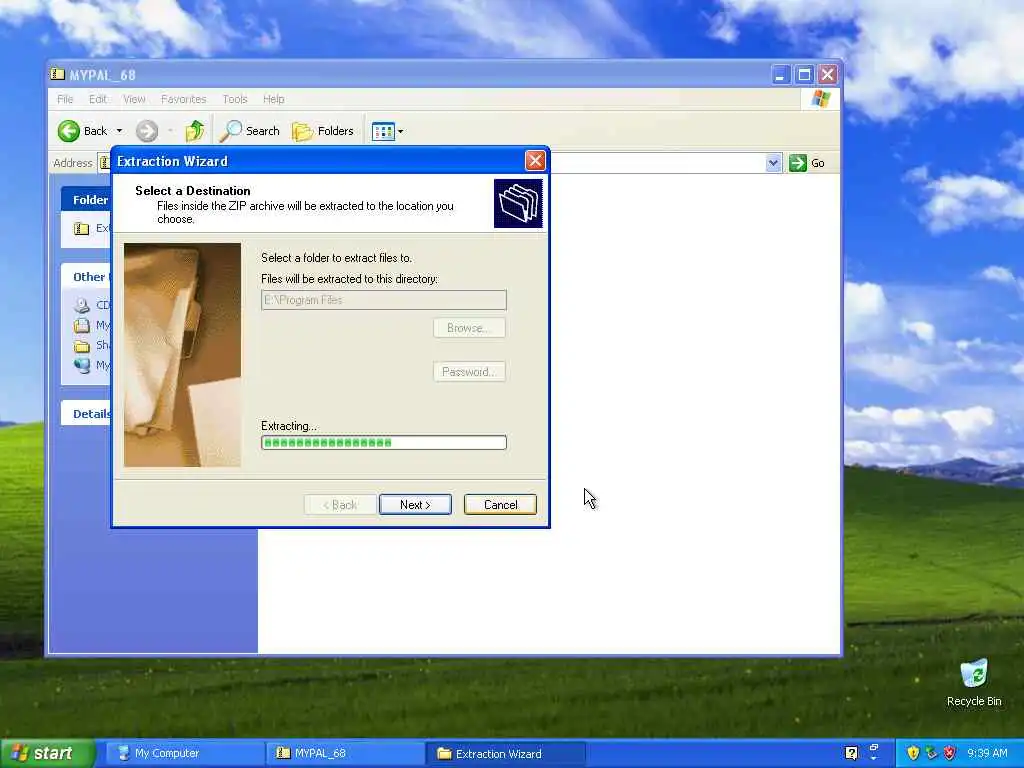The height and width of the screenshot is (768, 1024).
Task: Open the Favorites menu
Action: tap(184, 99)
